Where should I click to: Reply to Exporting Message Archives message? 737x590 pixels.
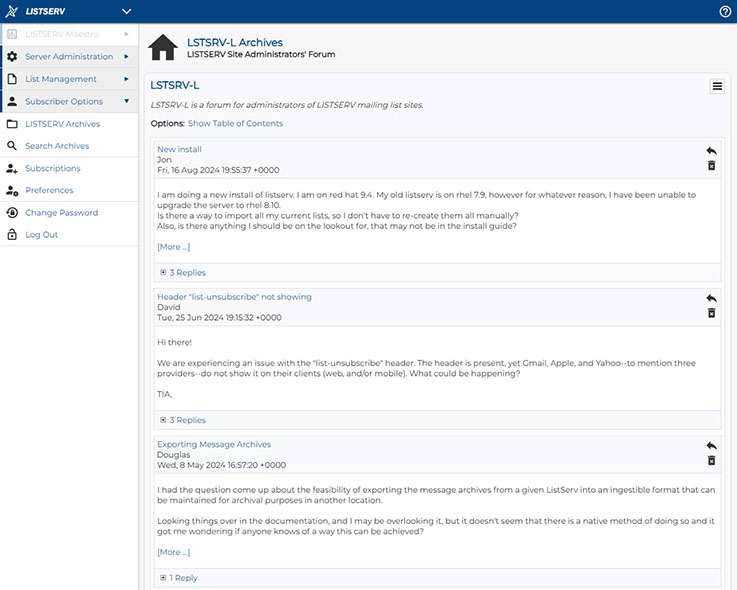712,446
